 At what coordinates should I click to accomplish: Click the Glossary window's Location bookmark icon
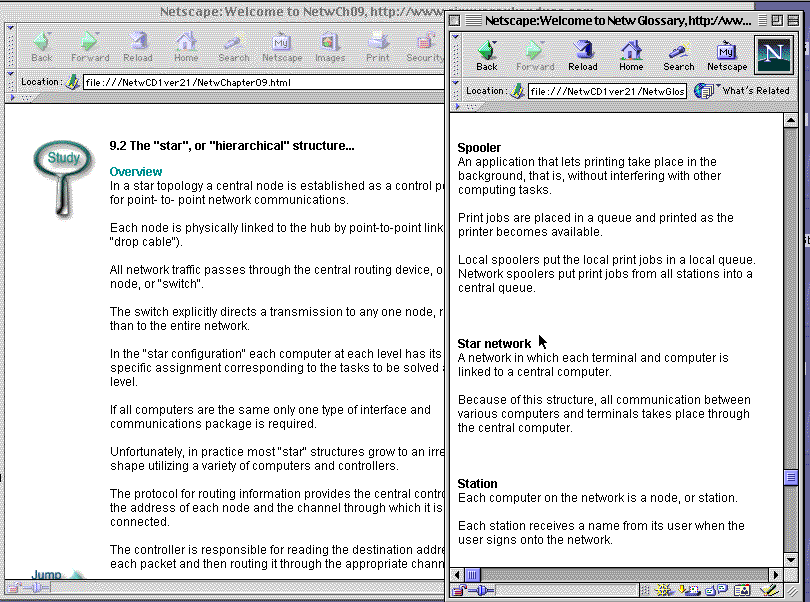[x=517, y=91]
